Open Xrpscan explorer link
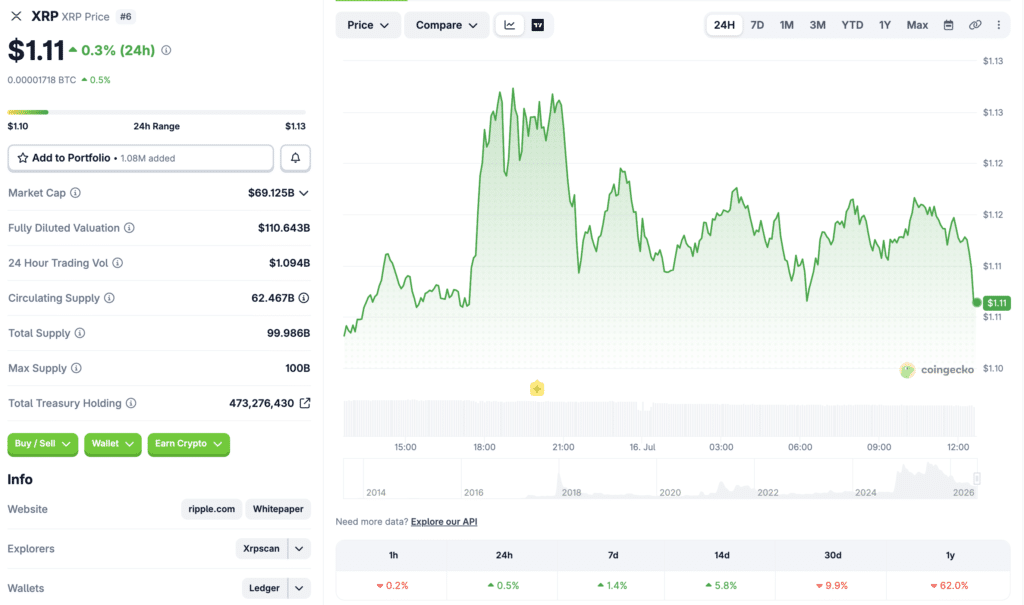1024x605 pixels. coord(261,549)
